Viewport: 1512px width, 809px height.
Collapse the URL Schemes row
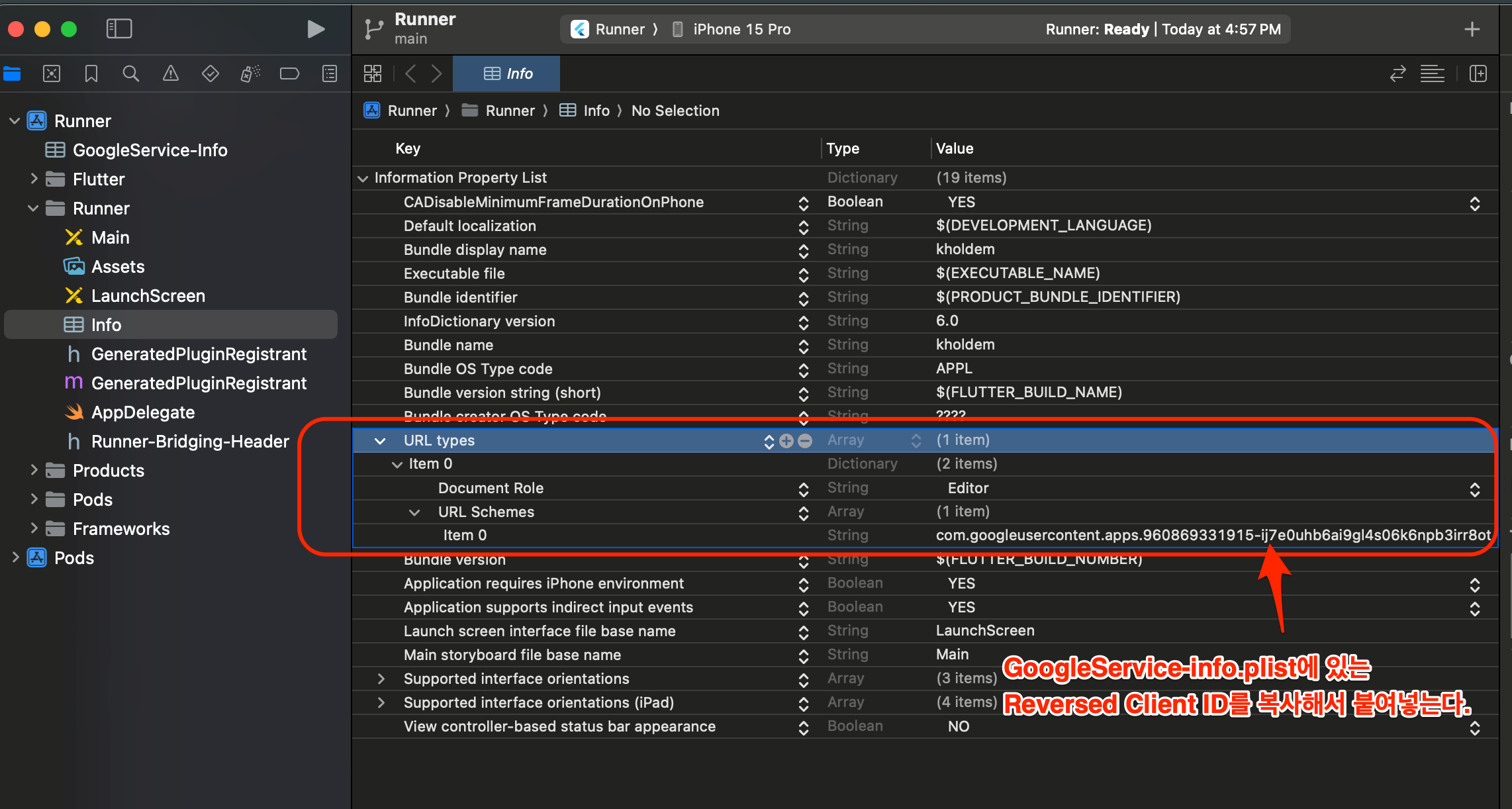click(414, 512)
